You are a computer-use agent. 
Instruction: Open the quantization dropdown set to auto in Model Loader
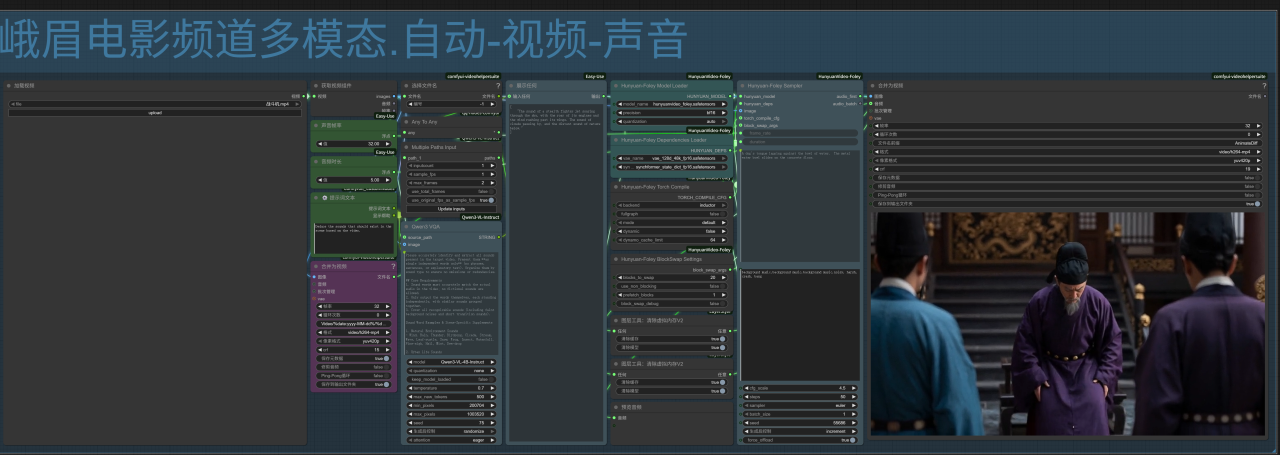point(673,121)
